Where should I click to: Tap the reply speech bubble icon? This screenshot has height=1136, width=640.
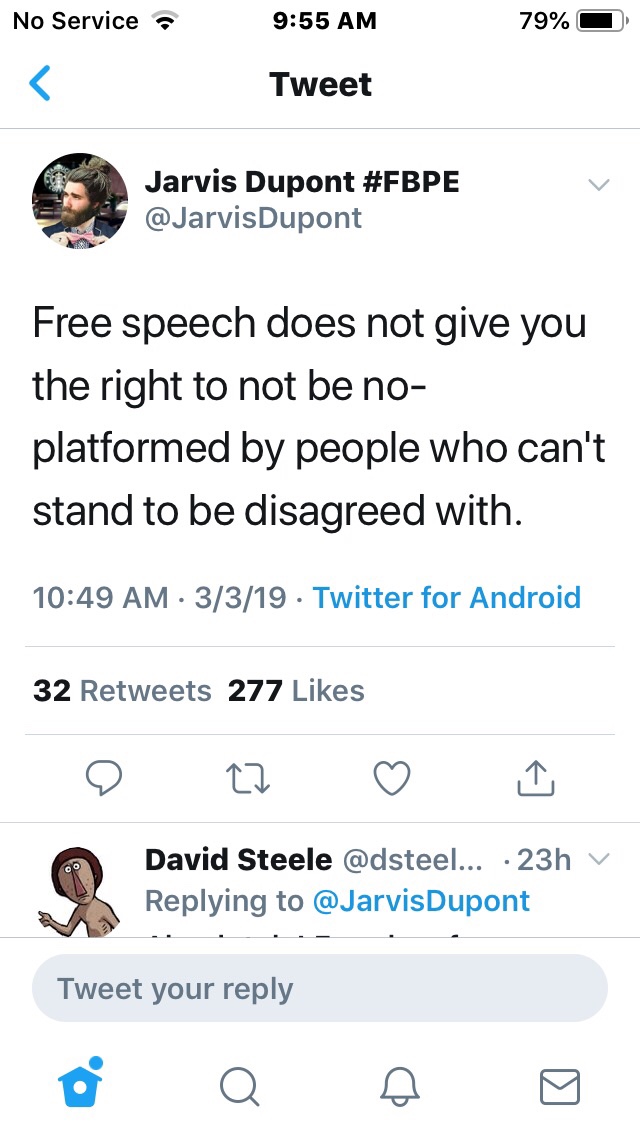coord(103,777)
